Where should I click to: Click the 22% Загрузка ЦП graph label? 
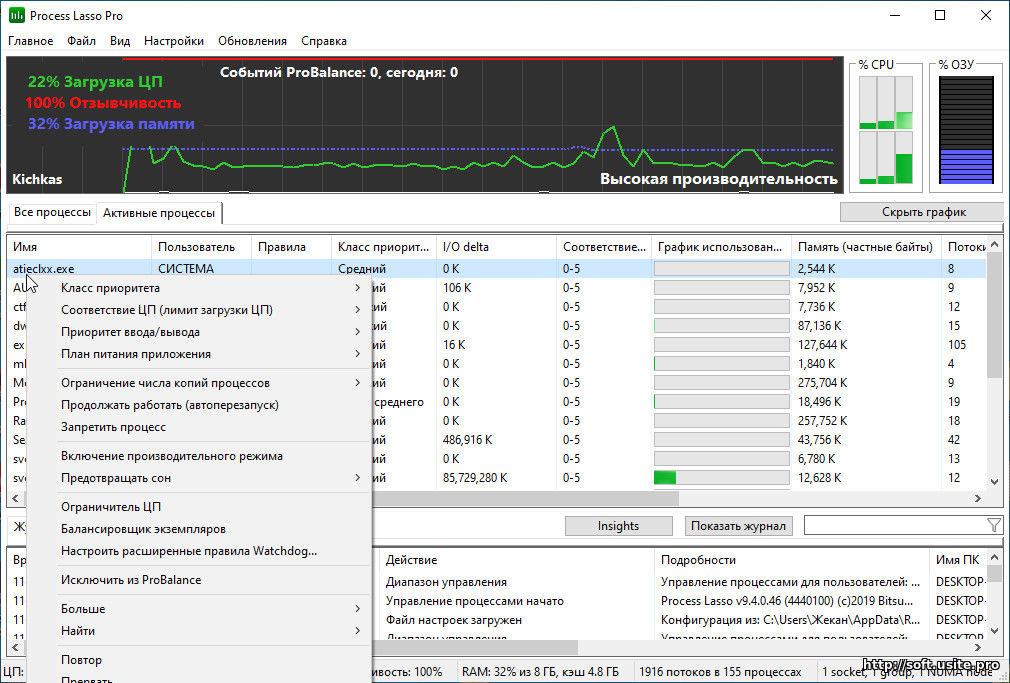95,82
